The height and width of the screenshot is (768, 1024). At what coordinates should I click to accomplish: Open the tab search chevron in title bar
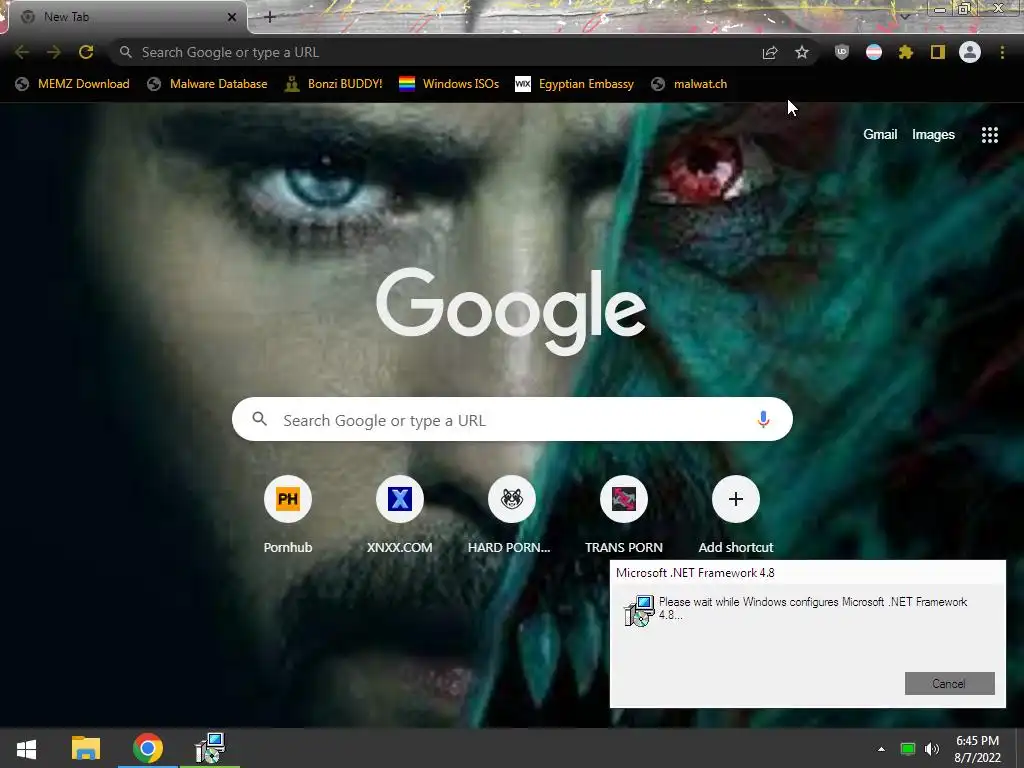coord(905,16)
